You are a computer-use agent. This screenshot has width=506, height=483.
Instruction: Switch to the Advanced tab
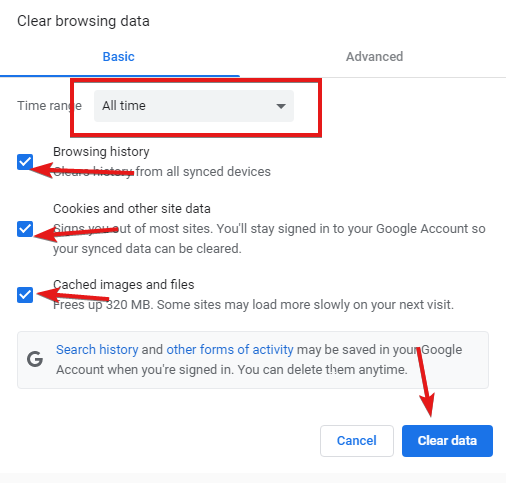tap(374, 57)
